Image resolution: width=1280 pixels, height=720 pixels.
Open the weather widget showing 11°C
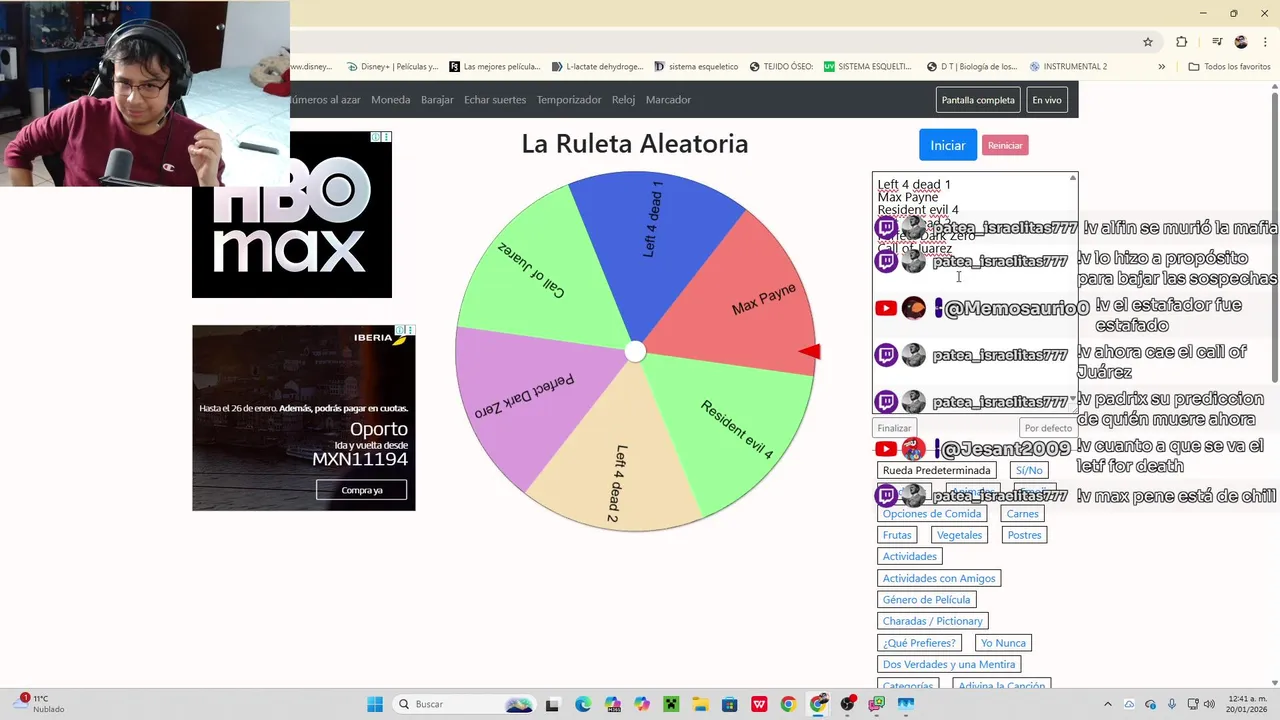point(40,704)
